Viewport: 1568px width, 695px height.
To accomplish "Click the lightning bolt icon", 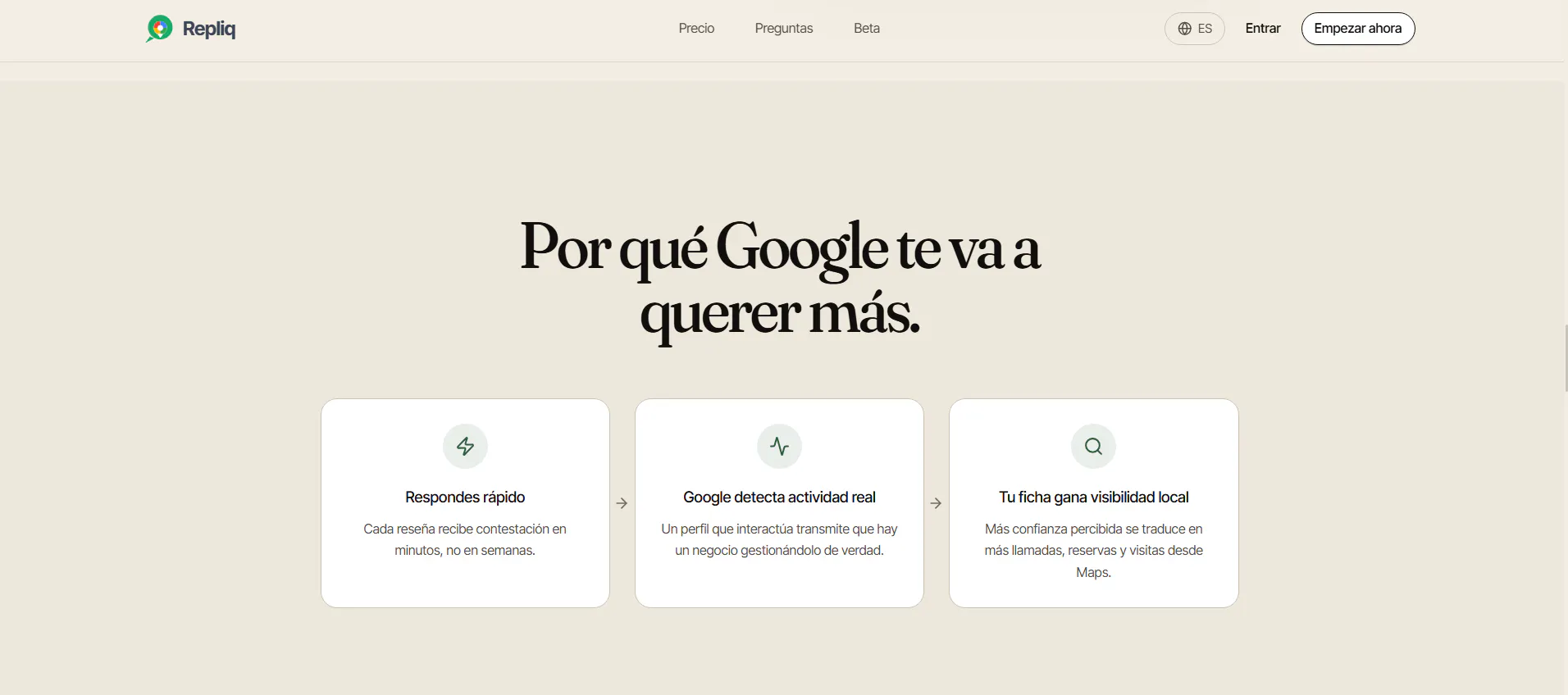I will (465, 446).
